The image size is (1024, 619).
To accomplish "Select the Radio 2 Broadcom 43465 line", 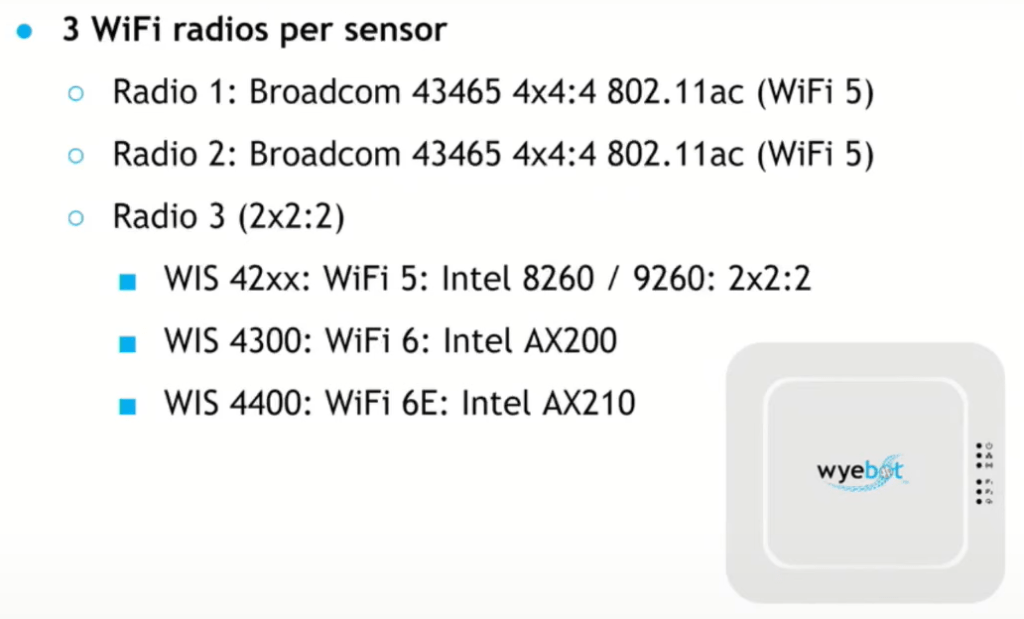I will 493,155.
